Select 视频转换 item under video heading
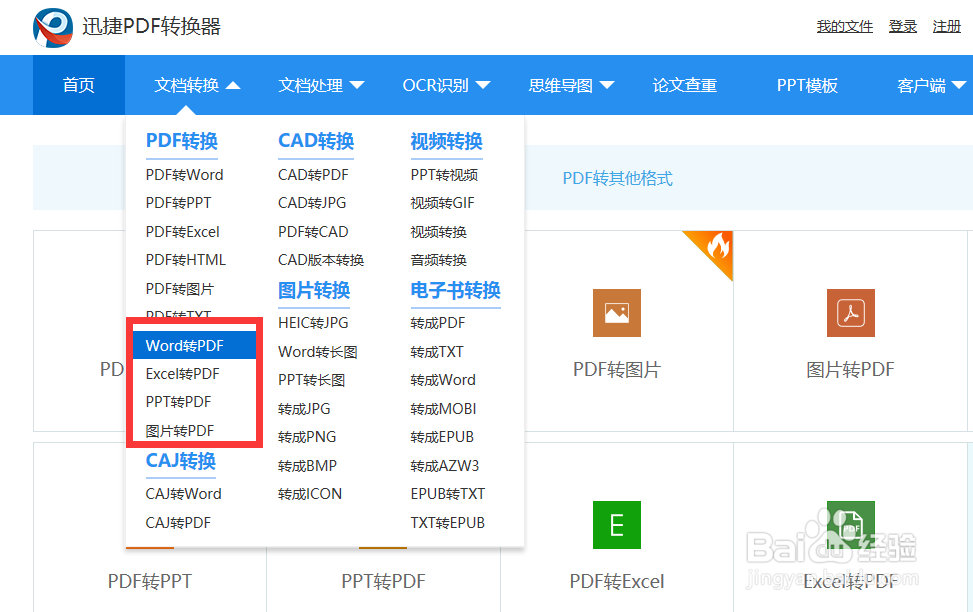Viewport: 973px width, 612px height. [x=438, y=232]
